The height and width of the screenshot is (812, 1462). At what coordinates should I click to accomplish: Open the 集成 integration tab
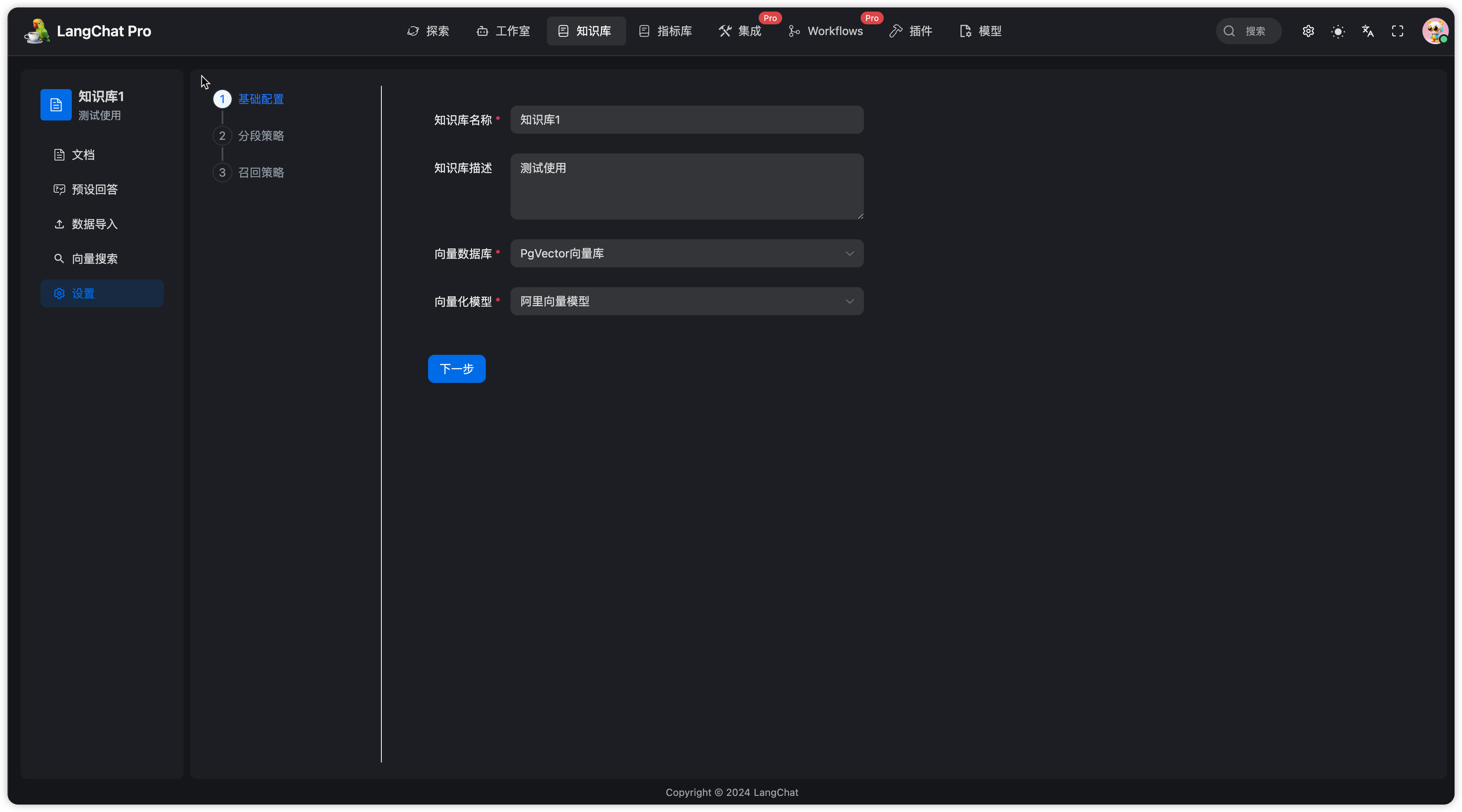point(740,31)
